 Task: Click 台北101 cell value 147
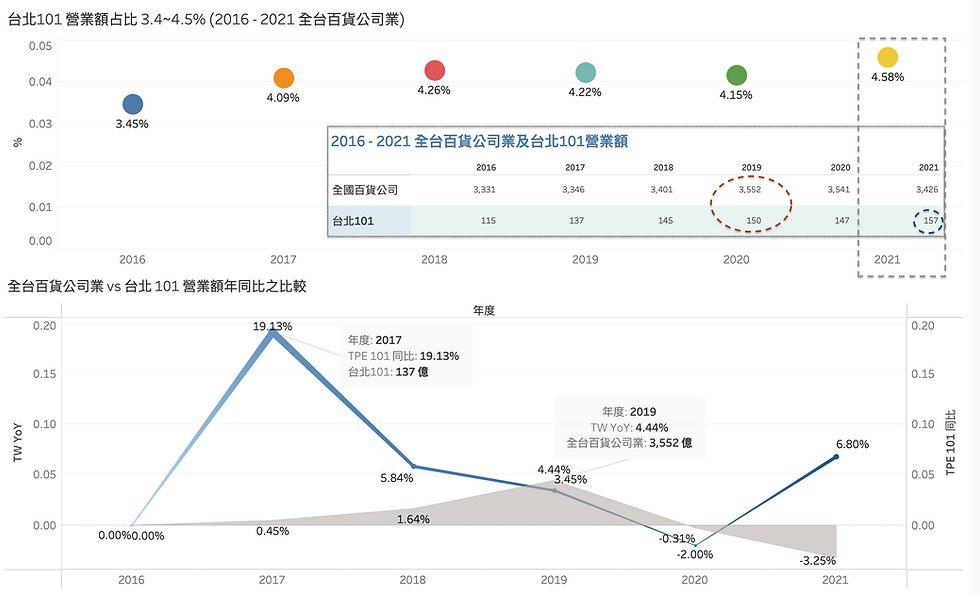(x=842, y=221)
